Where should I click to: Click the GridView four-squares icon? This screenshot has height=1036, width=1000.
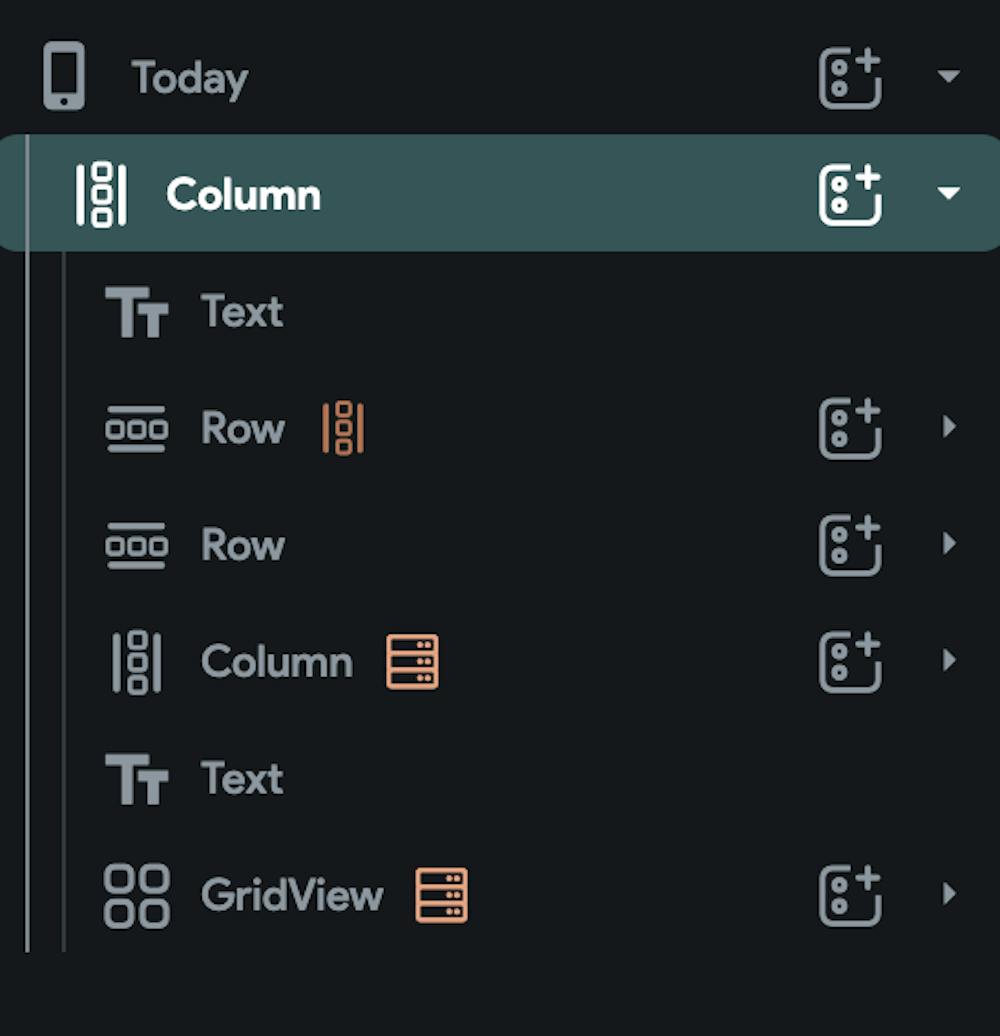[137, 895]
